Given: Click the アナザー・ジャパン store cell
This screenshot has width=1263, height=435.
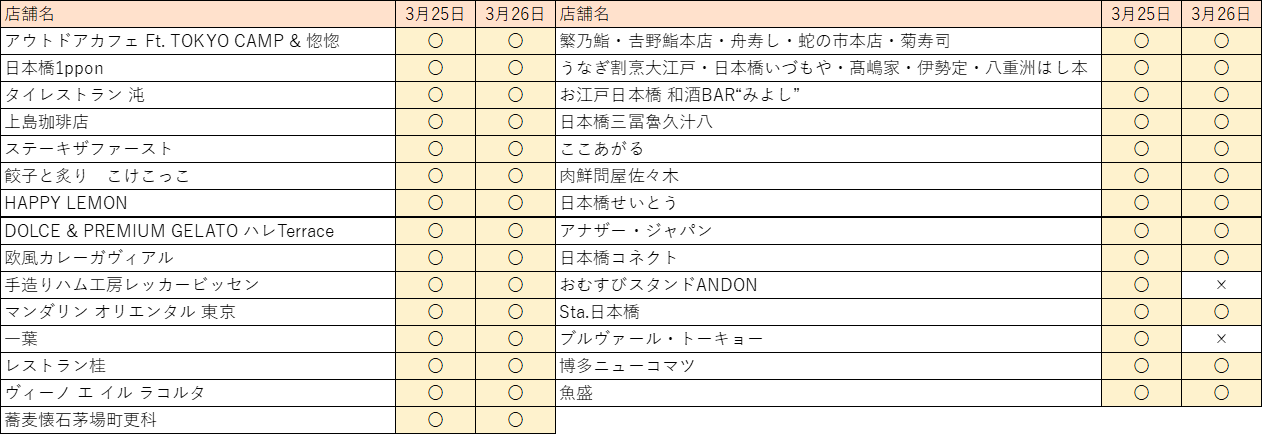Looking at the screenshot, I should (x=828, y=231).
